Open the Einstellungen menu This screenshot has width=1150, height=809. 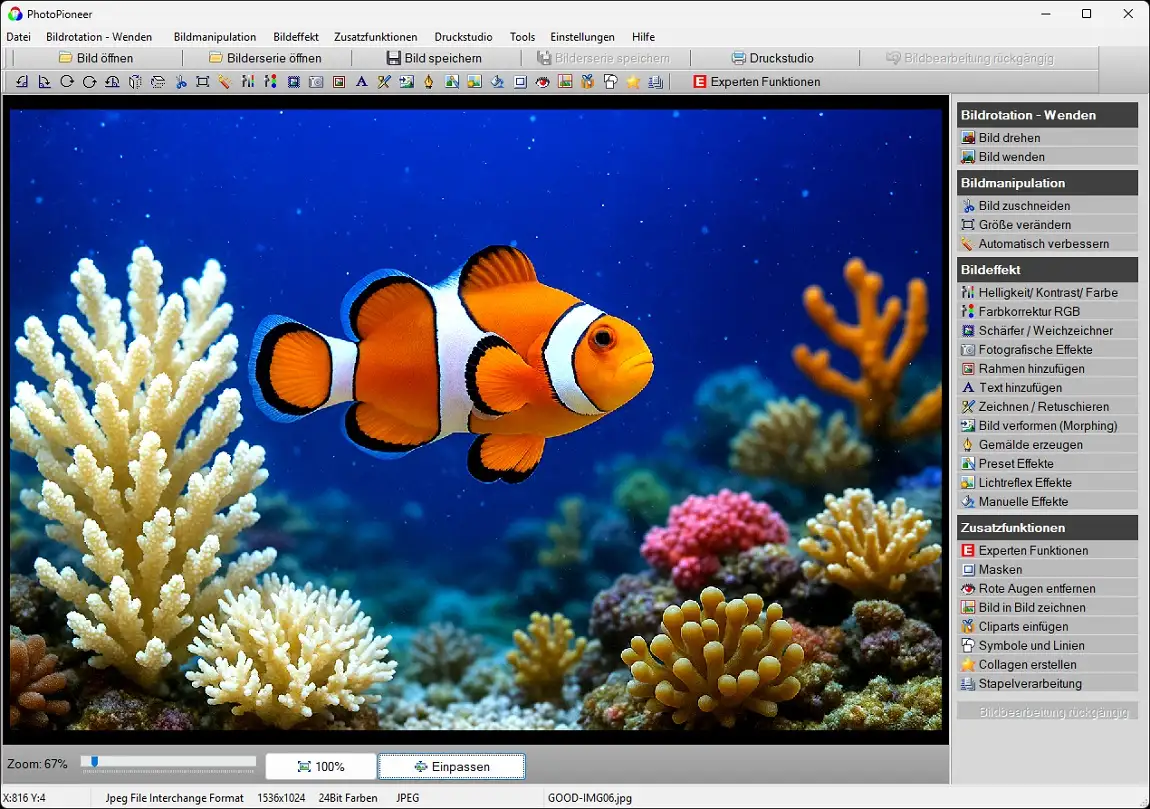click(x=583, y=37)
